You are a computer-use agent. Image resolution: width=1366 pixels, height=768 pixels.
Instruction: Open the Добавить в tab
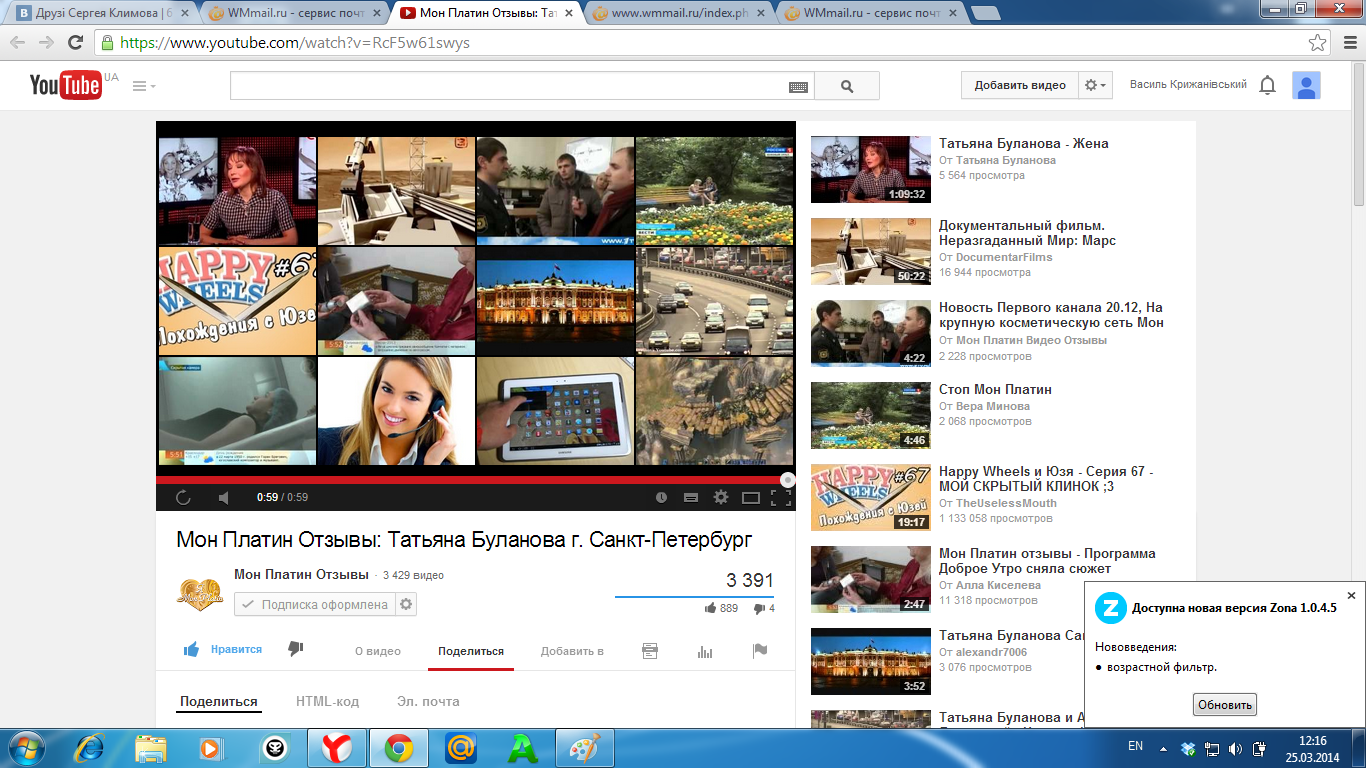point(572,651)
